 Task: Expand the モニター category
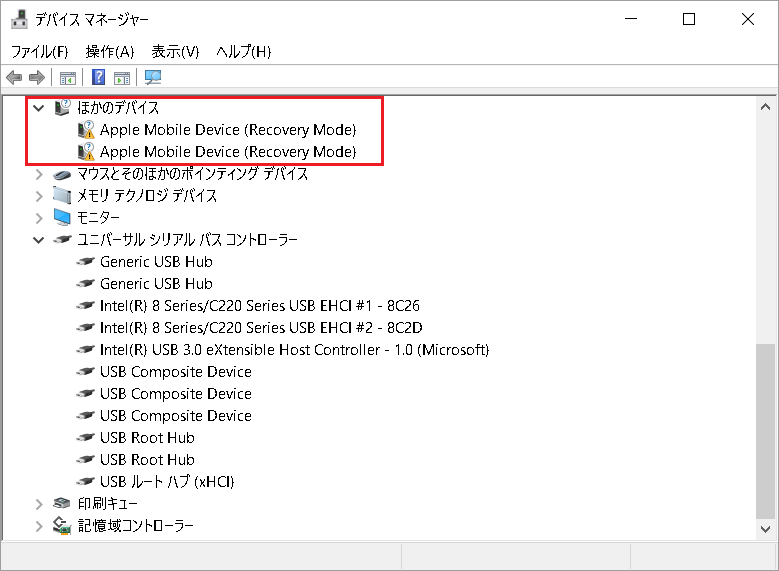coord(39,218)
